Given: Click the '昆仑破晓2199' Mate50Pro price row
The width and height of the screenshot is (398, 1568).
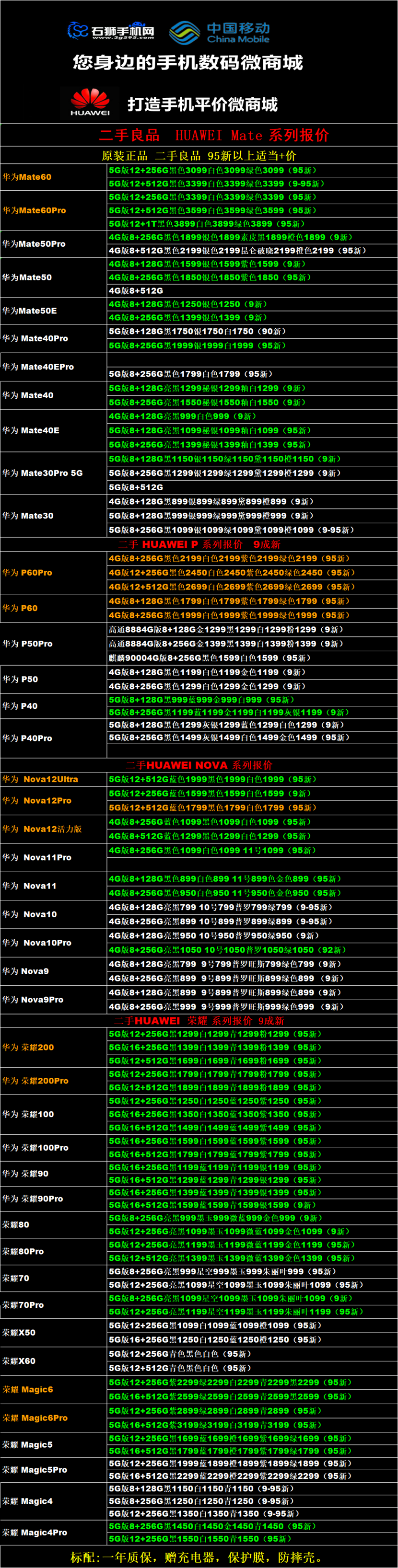Looking at the screenshot, I should [x=252, y=251].
